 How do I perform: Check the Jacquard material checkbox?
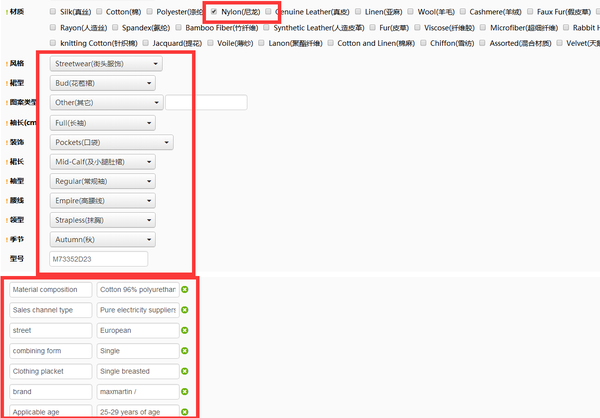[145, 43]
